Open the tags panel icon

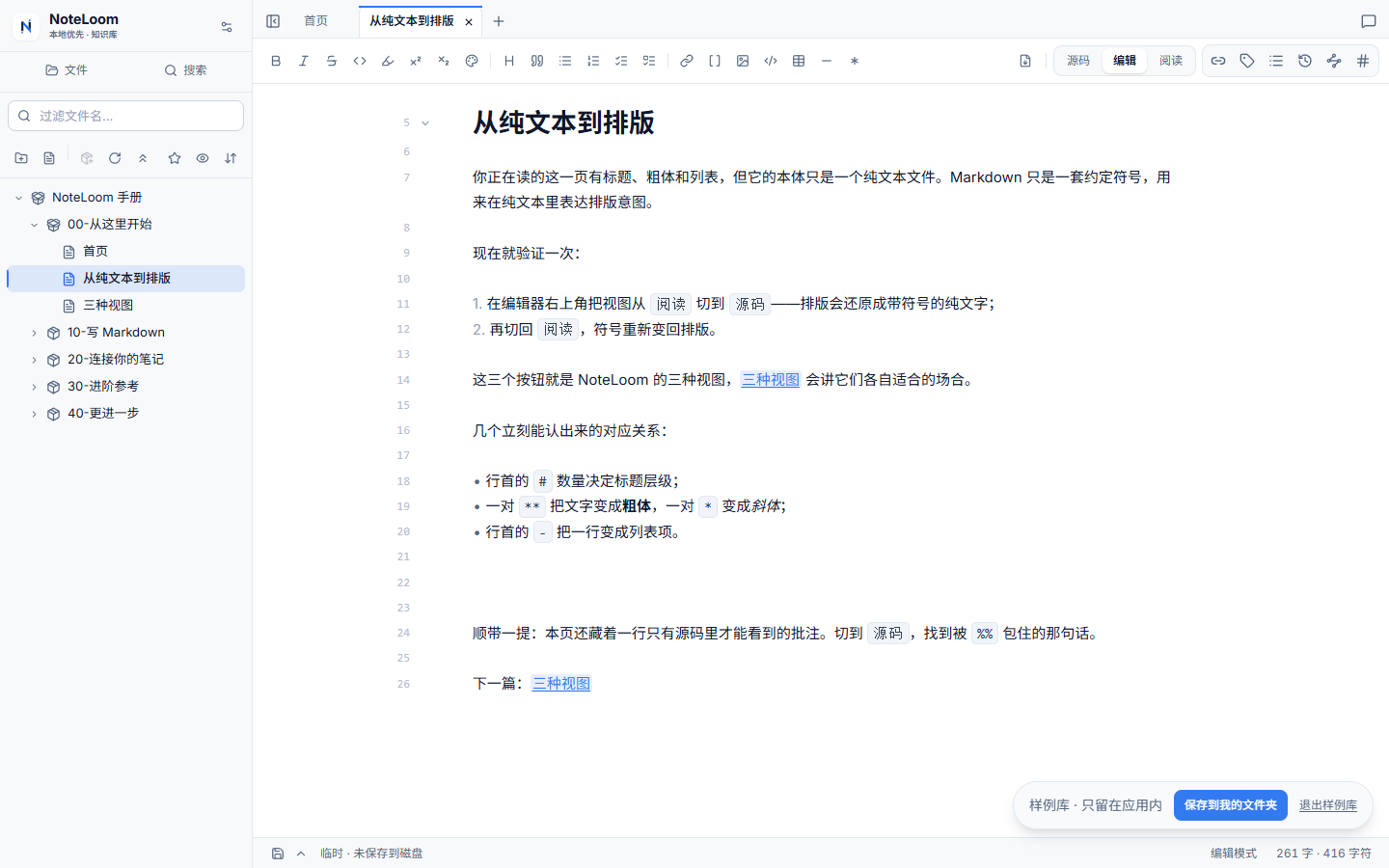coord(1247,61)
